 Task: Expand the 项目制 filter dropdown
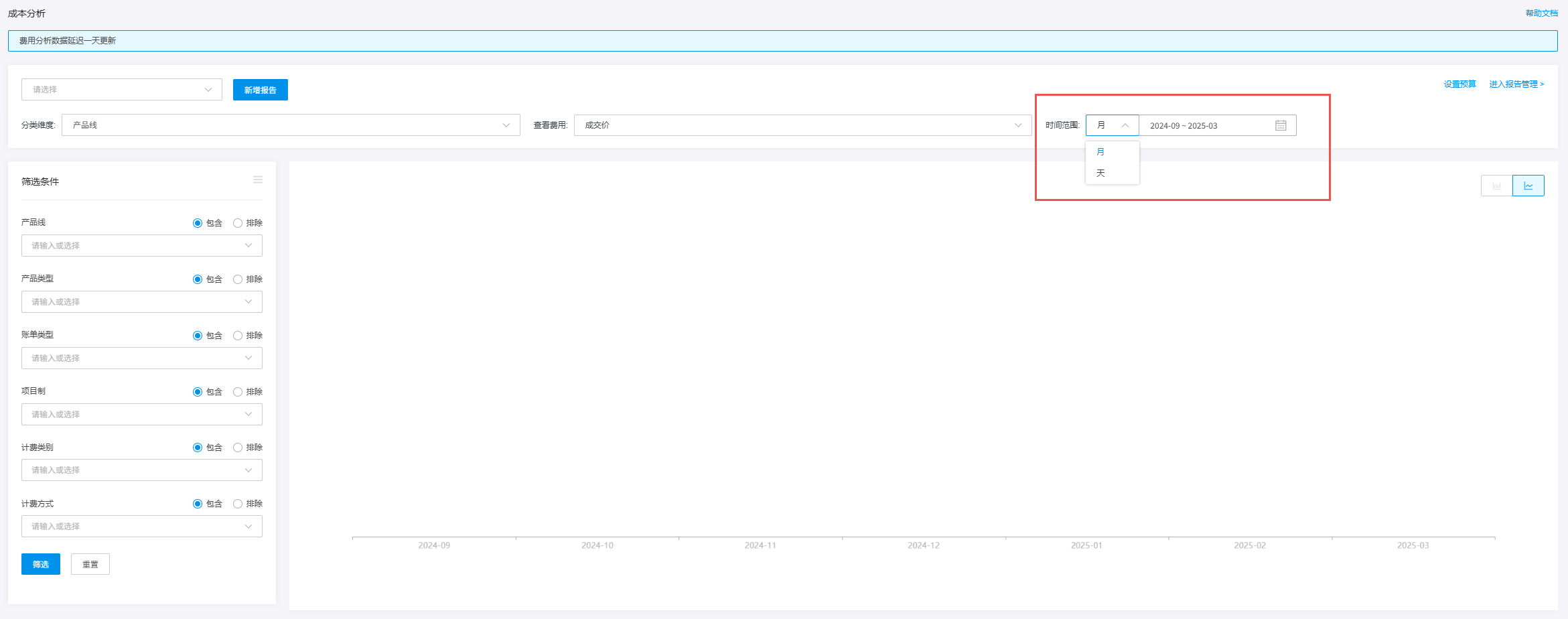pos(141,415)
